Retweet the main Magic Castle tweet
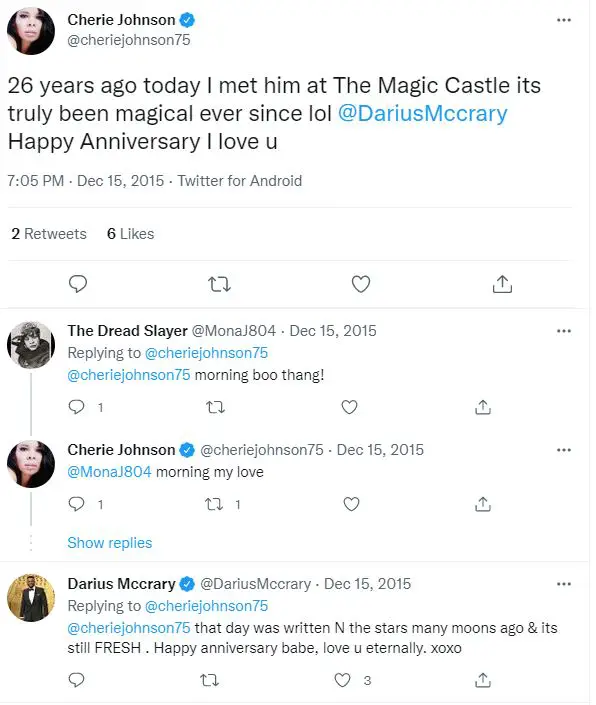 tap(219, 284)
